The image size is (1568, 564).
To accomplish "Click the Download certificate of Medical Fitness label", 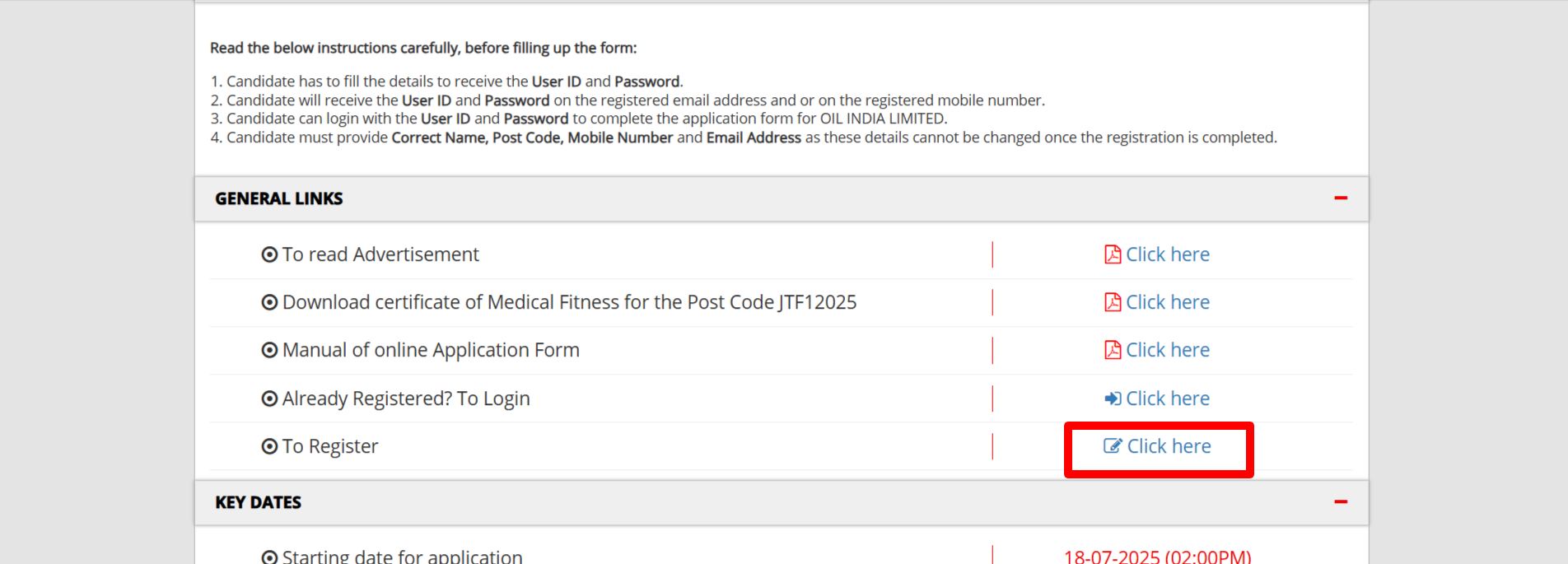I will 569,302.
